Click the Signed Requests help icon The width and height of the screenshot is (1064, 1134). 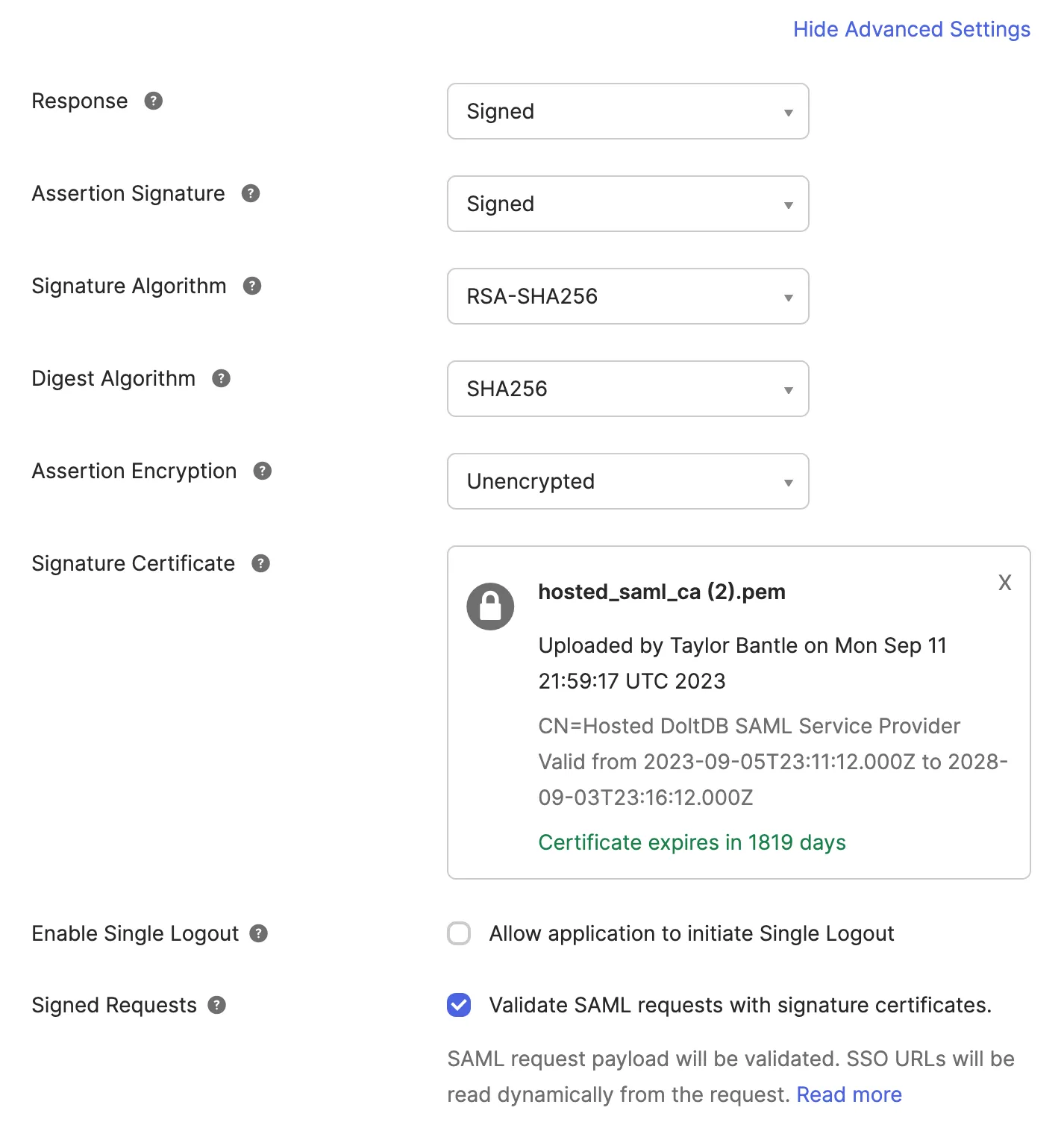[216, 1005]
